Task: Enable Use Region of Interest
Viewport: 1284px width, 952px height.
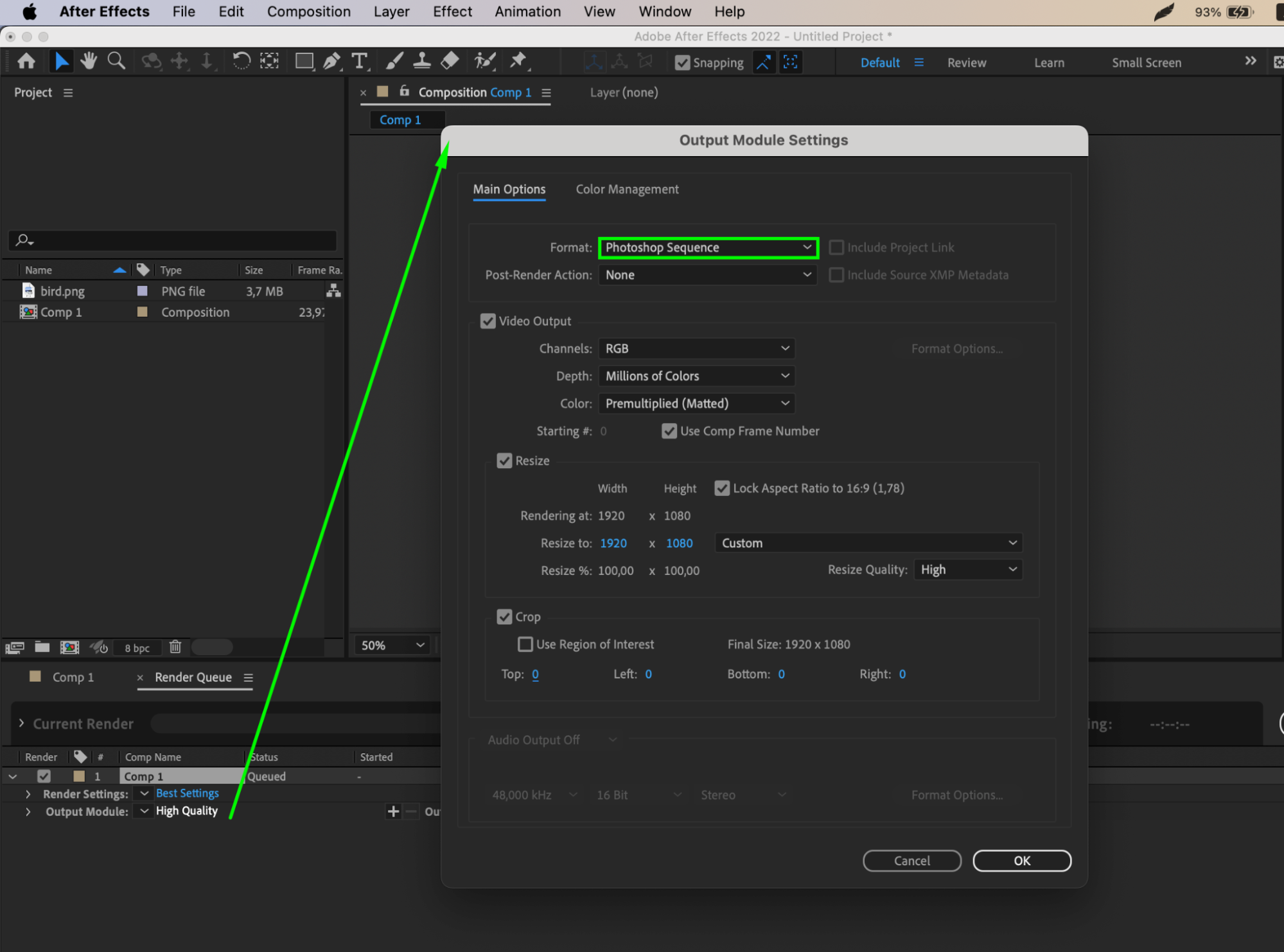Action: point(525,644)
